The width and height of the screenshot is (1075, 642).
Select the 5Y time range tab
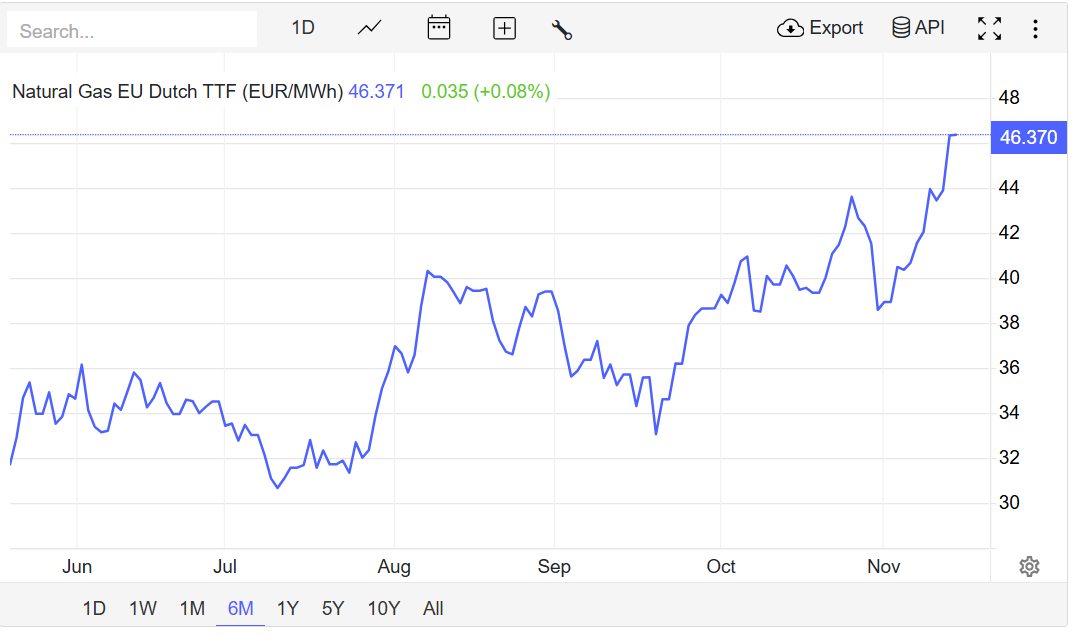333,608
